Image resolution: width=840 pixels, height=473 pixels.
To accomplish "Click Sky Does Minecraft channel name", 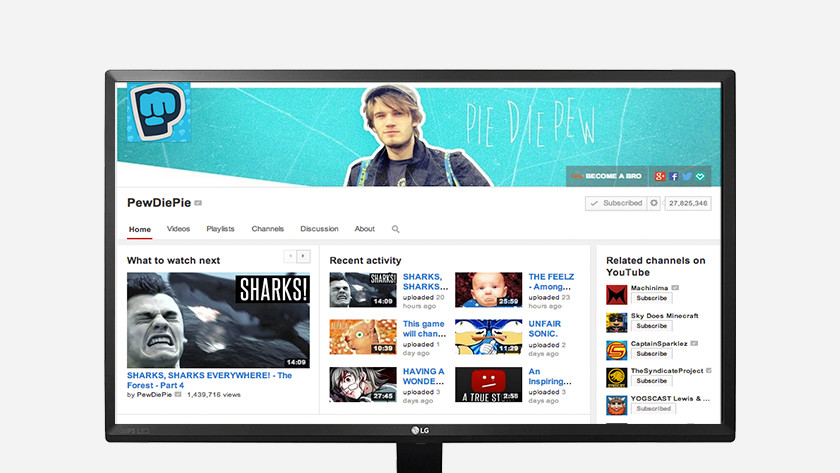I will coord(665,316).
